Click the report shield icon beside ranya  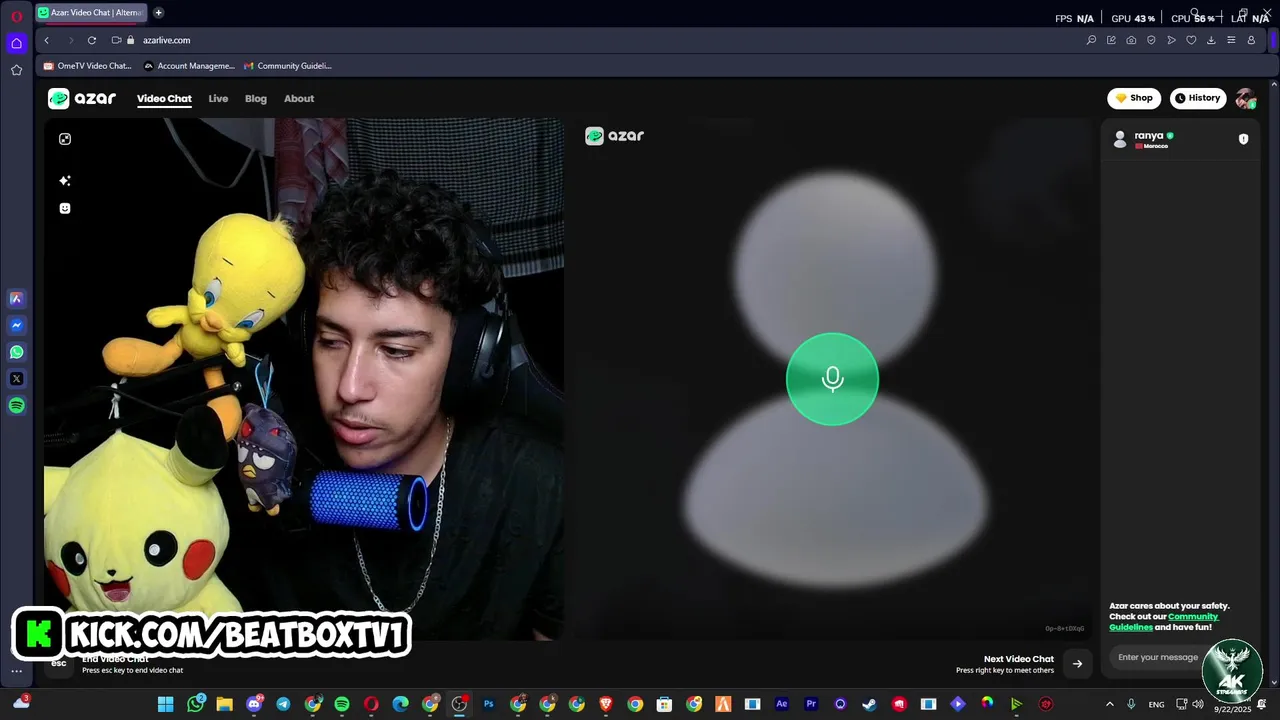point(1243,139)
